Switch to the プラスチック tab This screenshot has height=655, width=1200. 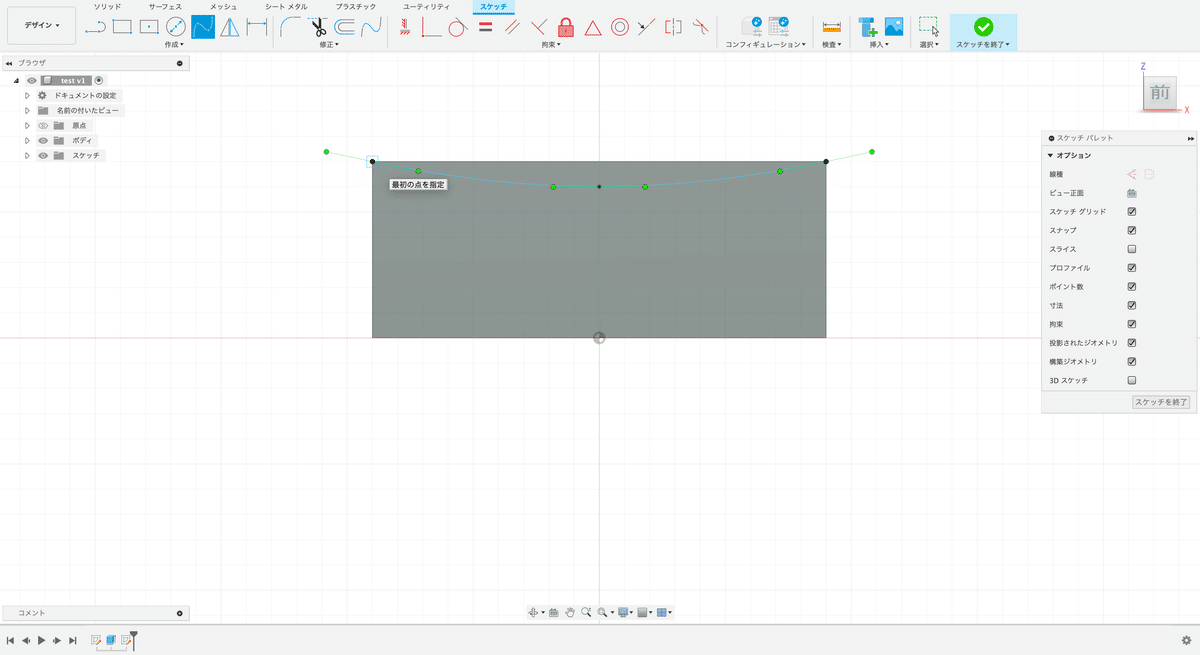356,7
